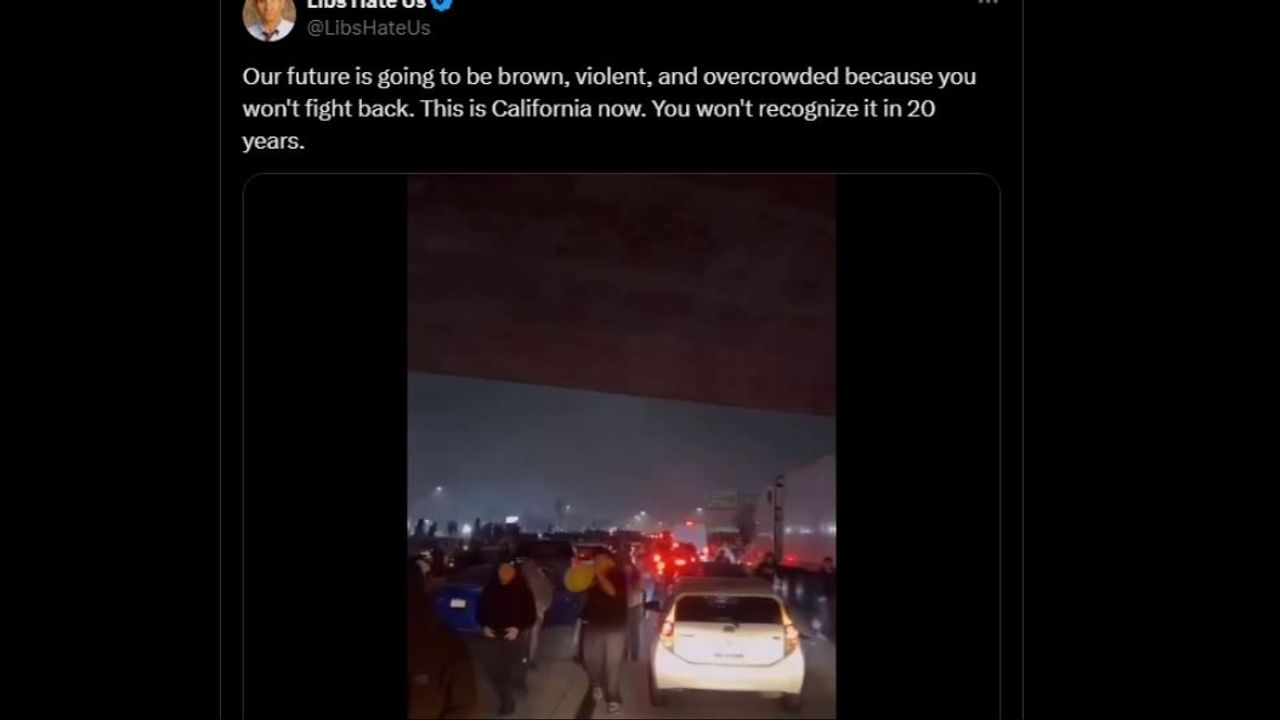Click the word California in the post

[542, 108]
